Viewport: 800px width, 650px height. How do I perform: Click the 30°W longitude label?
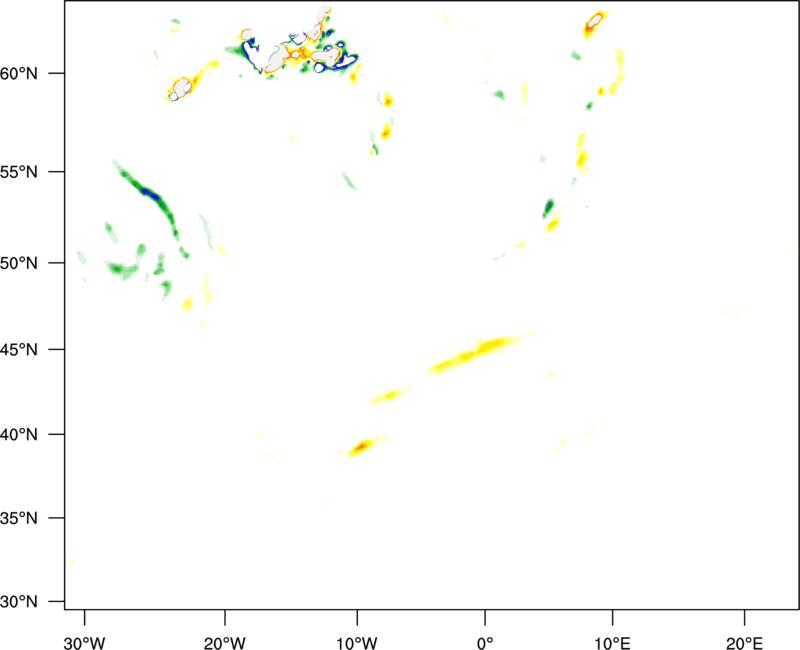click(85, 643)
